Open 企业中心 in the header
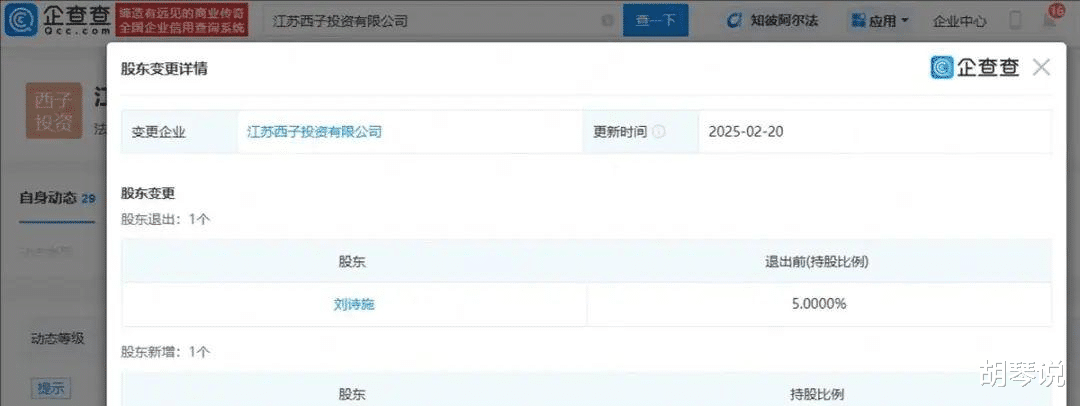1080x406 pixels. point(959,21)
